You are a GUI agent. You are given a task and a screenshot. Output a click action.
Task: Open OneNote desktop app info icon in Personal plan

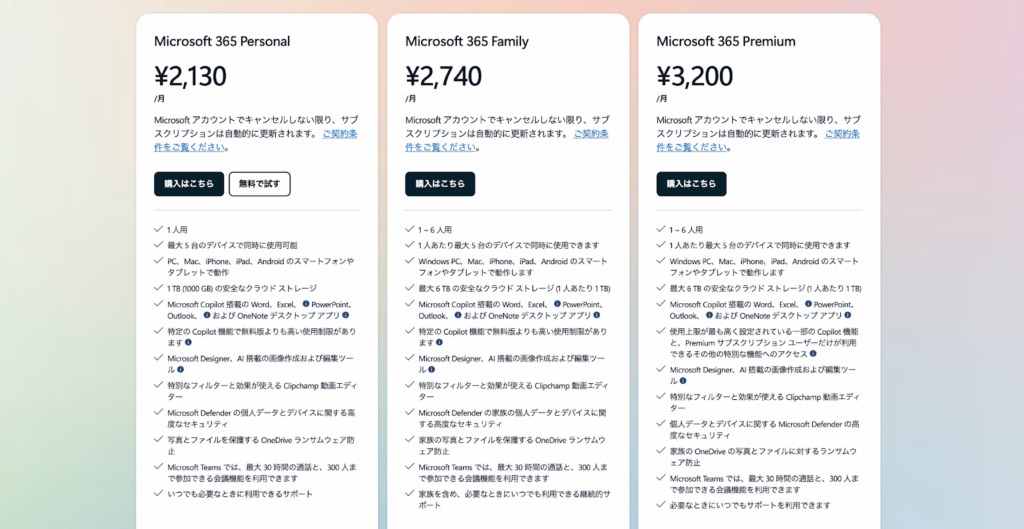click(x=346, y=315)
